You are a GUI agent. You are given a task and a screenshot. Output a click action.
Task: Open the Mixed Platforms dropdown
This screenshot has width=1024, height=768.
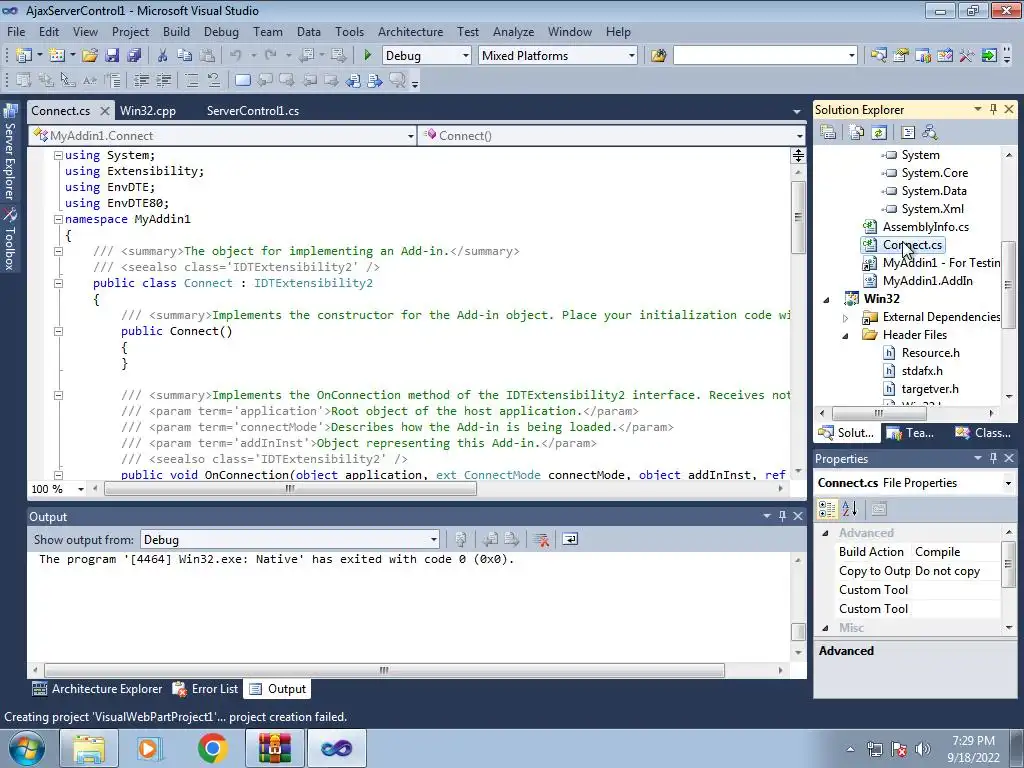point(632,56)
